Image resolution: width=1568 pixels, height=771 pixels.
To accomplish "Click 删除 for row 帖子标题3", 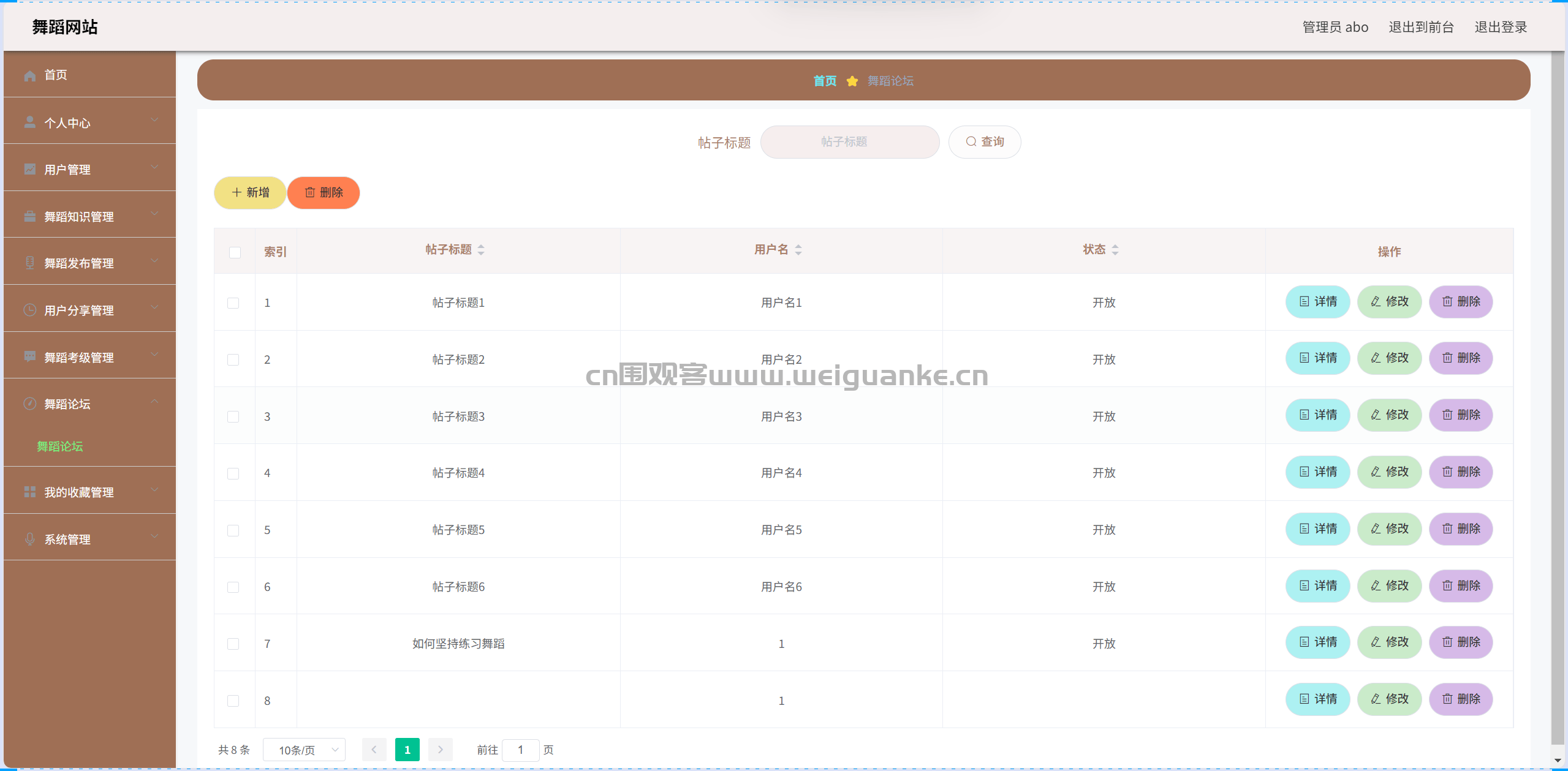I will pyautogui.click(x=1461, y=415).
